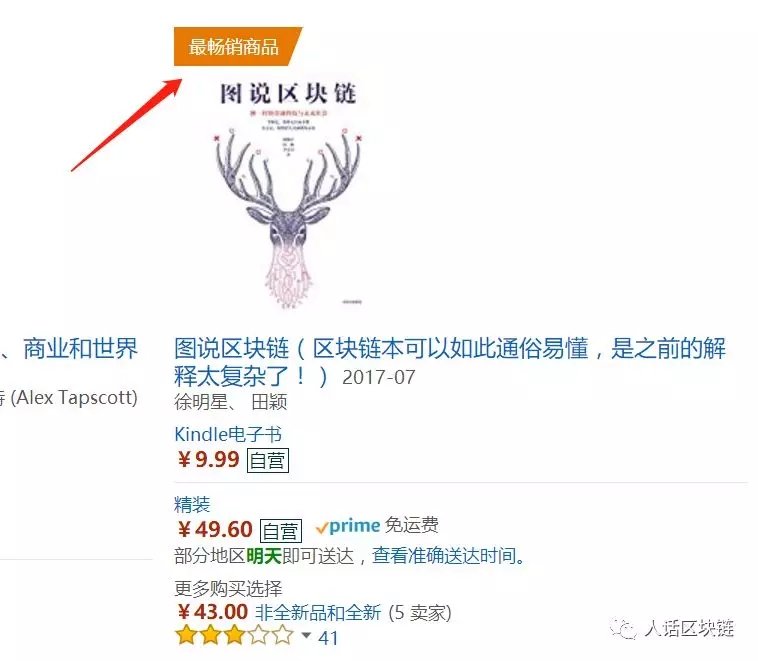Screen dimensions: 758x661
Task: Click the prime logo icon
Action: 348,526
